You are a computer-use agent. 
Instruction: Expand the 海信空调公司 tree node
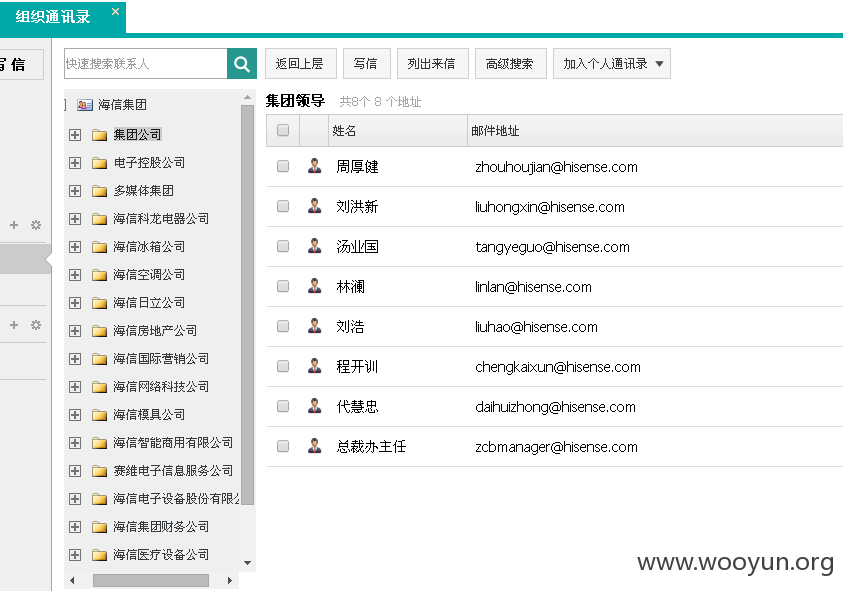pos(75,275)
